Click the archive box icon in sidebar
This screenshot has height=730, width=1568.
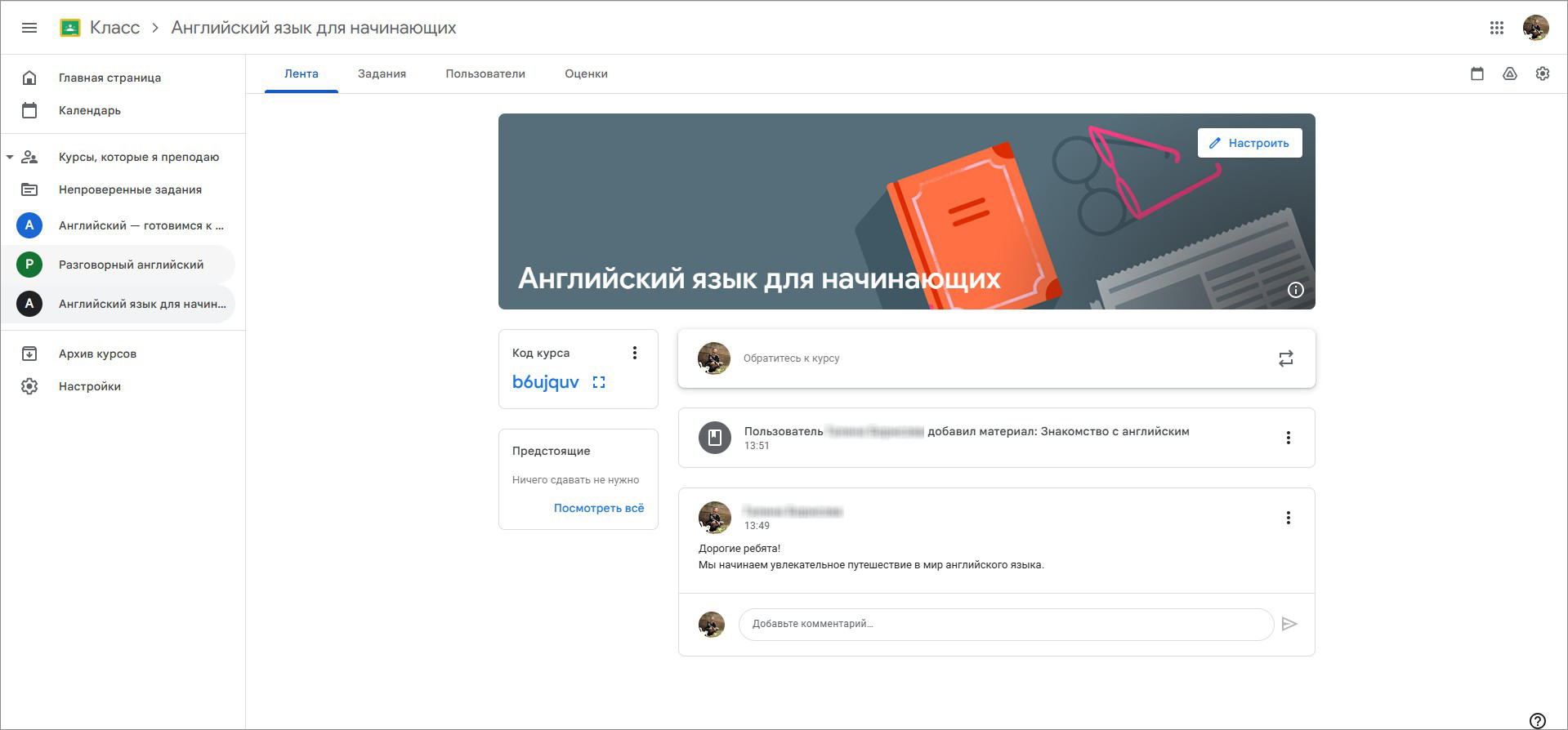pos(29,354)
